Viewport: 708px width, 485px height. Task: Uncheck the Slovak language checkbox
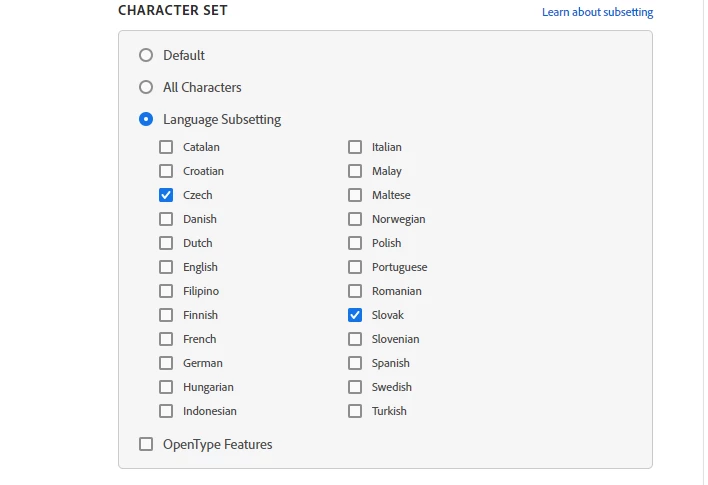click(x=355, y=315)
